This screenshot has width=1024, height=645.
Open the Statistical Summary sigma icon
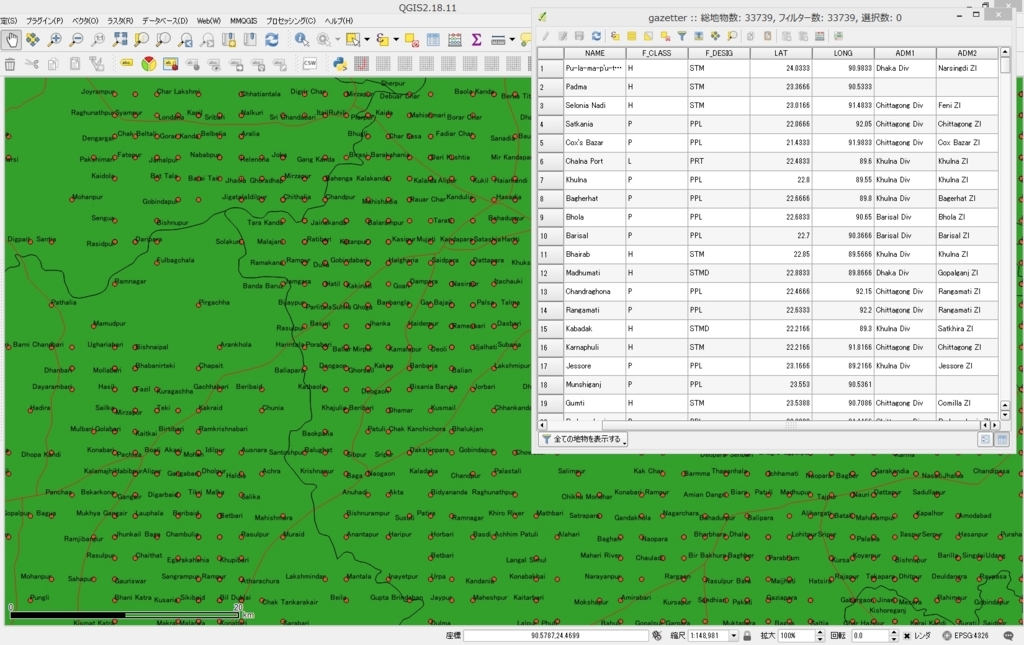[x=477, y=40]
